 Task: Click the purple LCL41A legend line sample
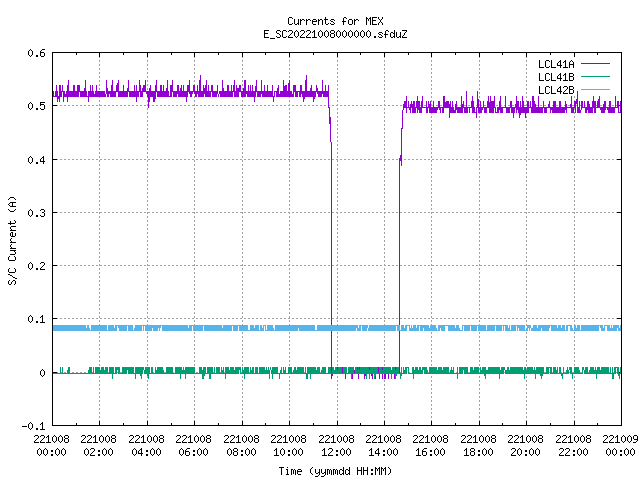(595, 64)
